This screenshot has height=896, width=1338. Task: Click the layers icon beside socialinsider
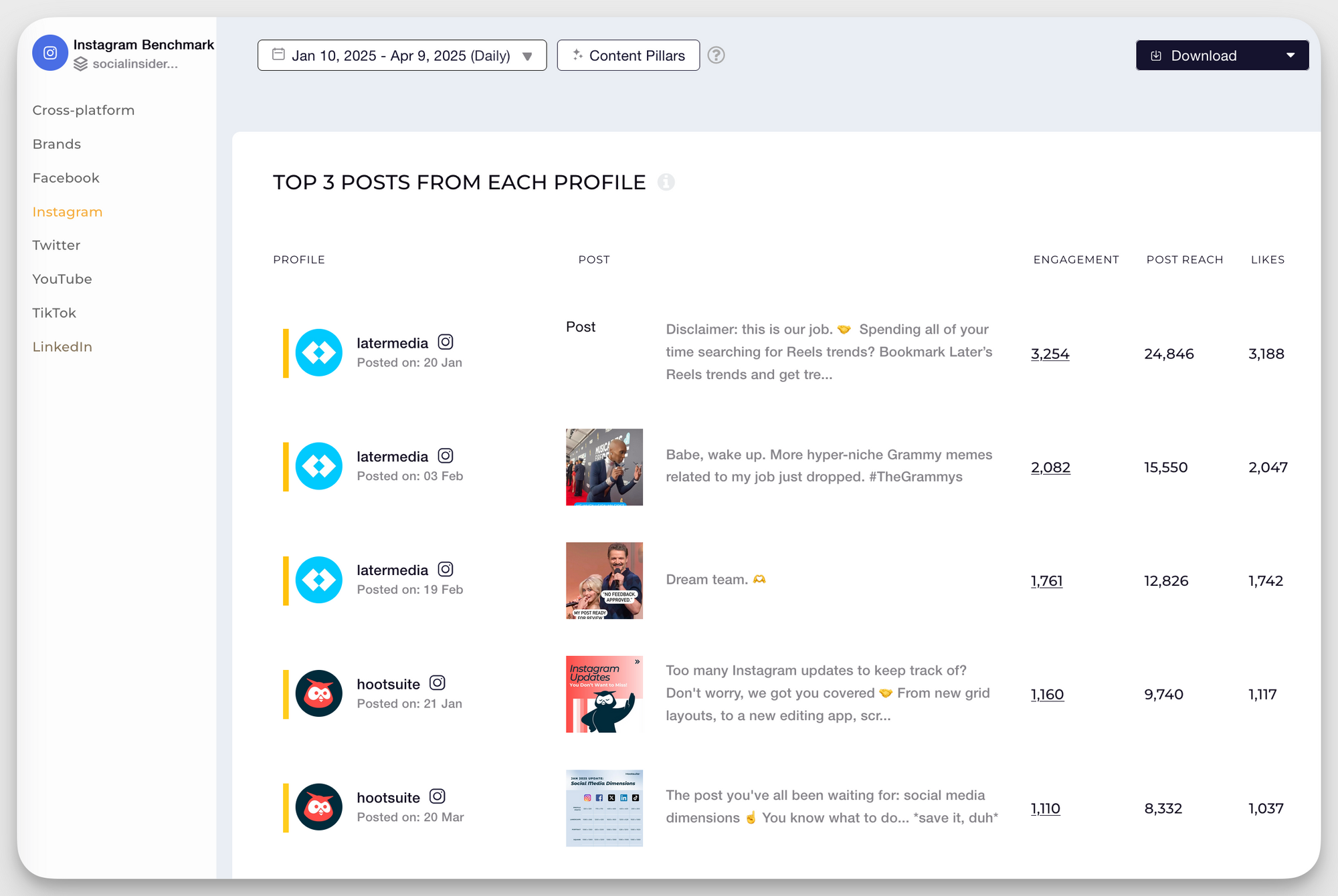click(x=80, y=64)
